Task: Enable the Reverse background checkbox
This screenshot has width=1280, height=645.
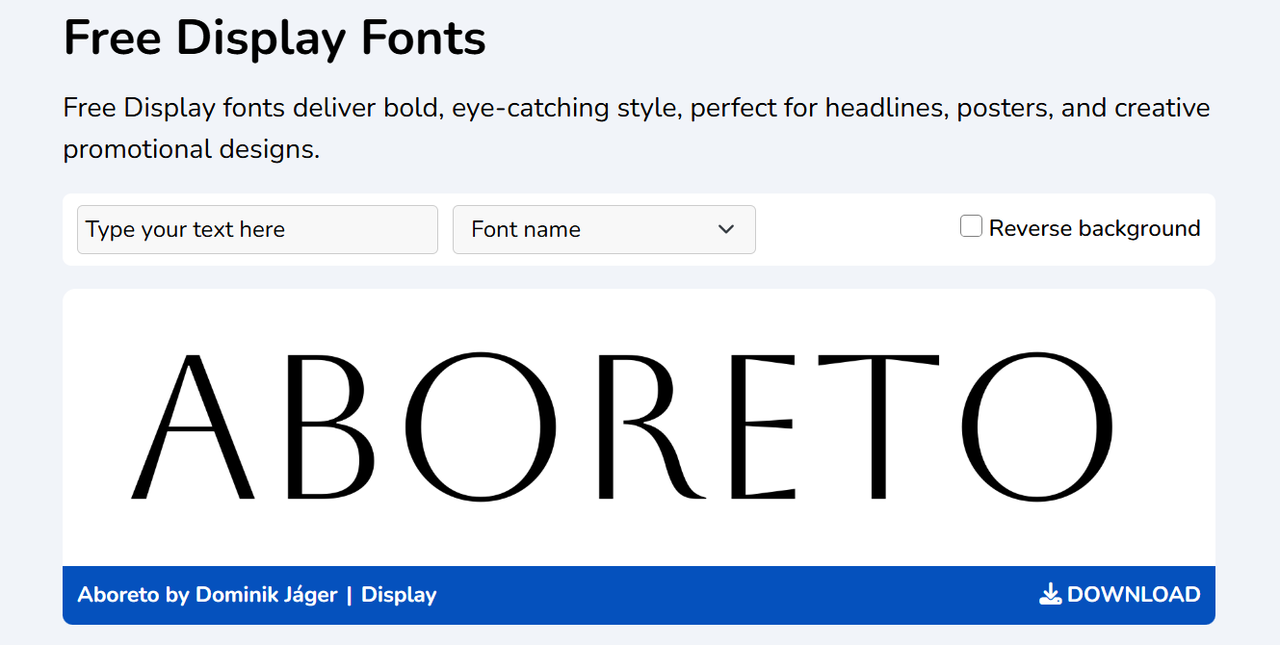Action: pyautogui.click(x=971, y=227)
